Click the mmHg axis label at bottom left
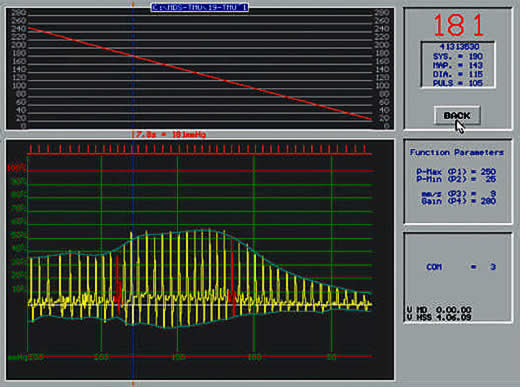The width and height of the screenshot is (520, 387). click(x=18, y=357)
